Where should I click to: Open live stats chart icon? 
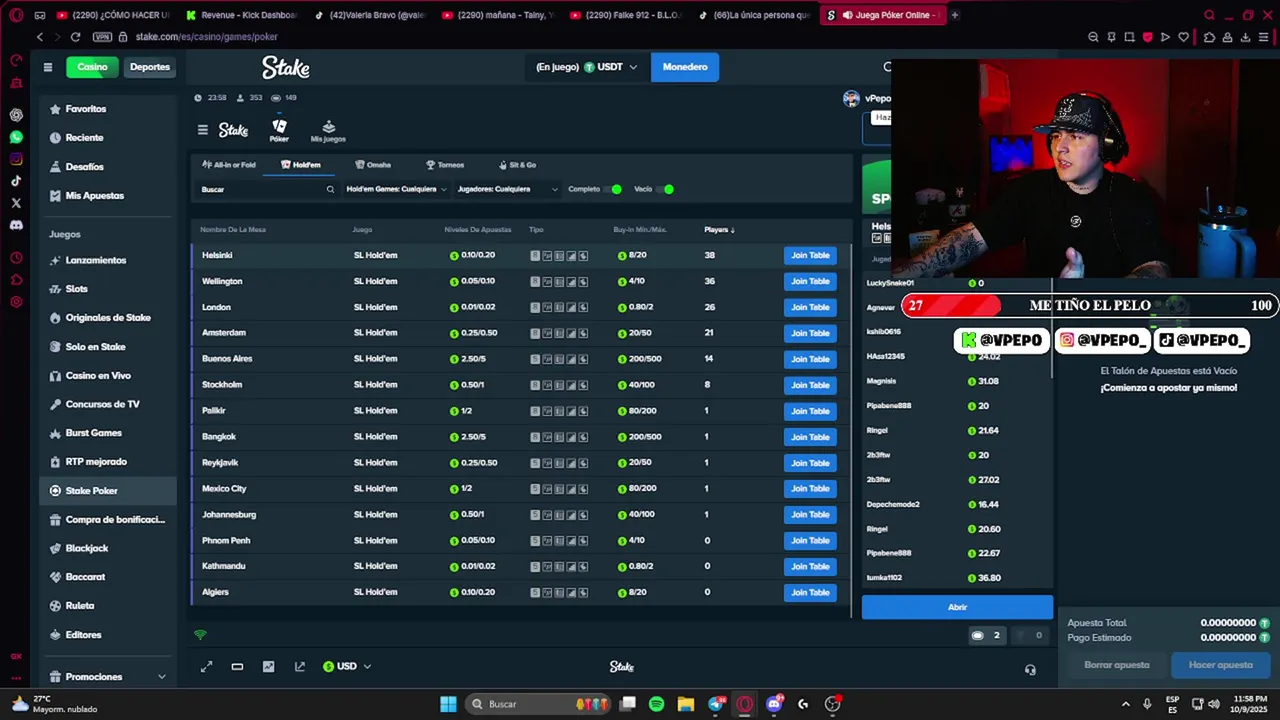pos(268,667)
